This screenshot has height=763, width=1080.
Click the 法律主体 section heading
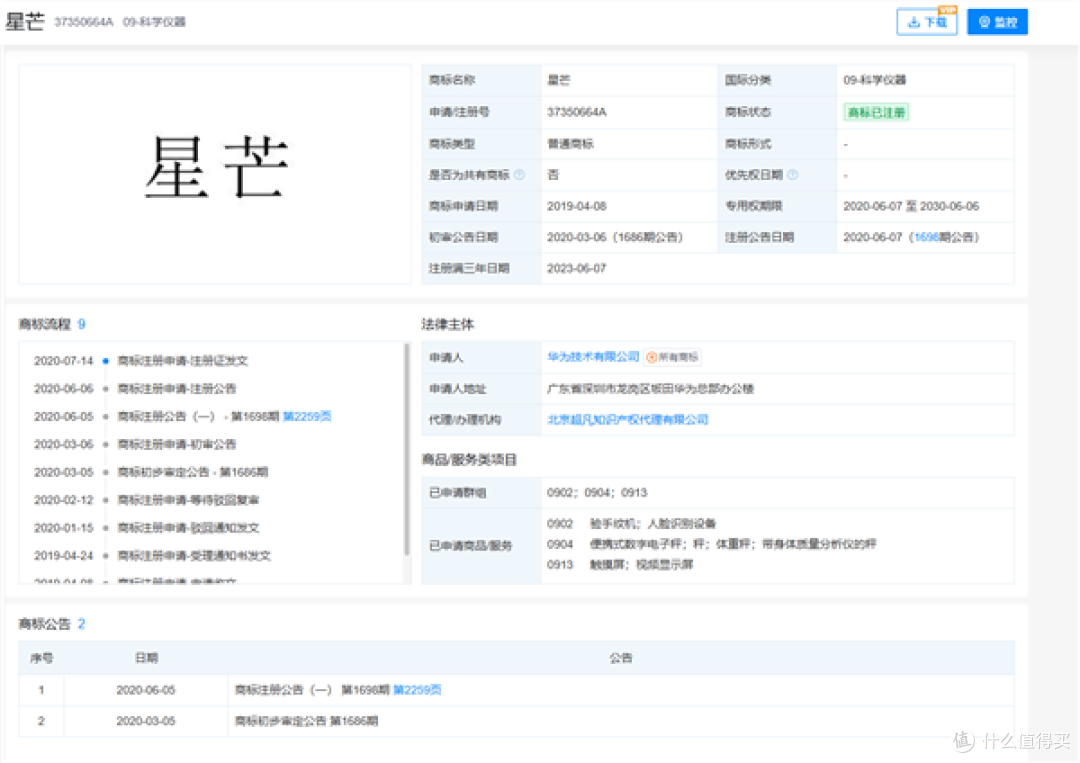point(448,324)
